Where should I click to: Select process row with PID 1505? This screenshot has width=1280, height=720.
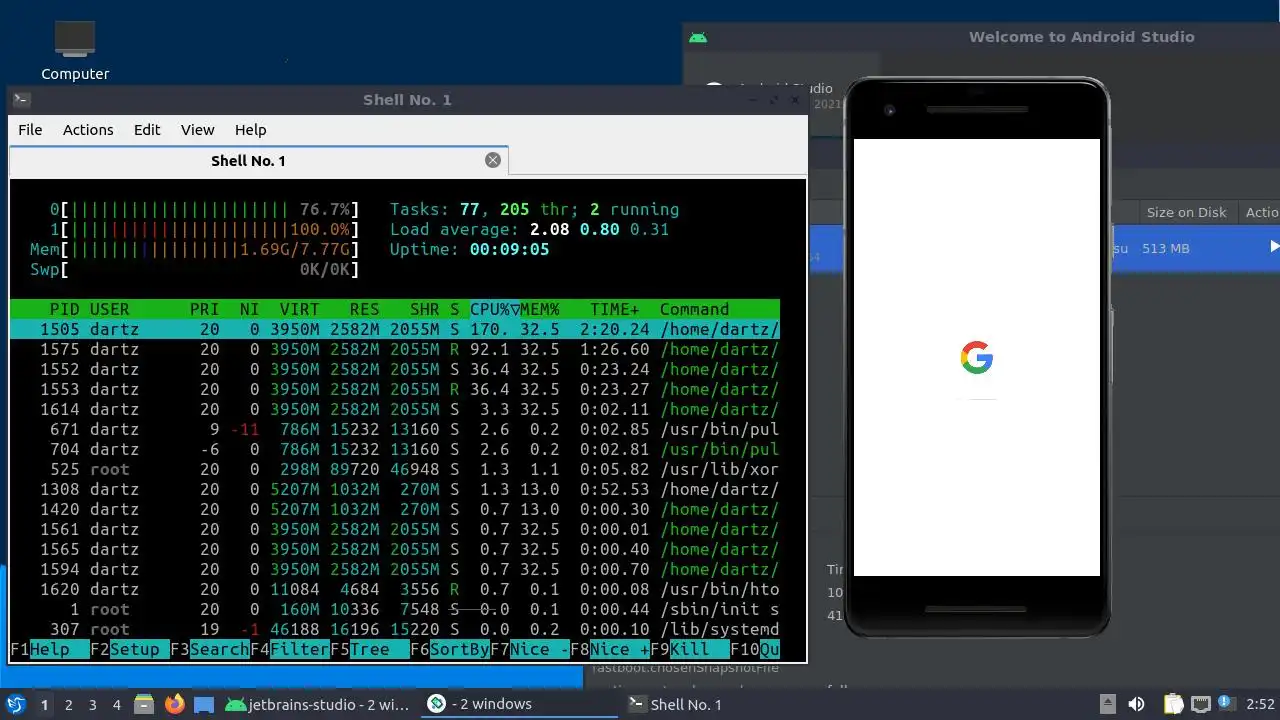tap(394, 329)
